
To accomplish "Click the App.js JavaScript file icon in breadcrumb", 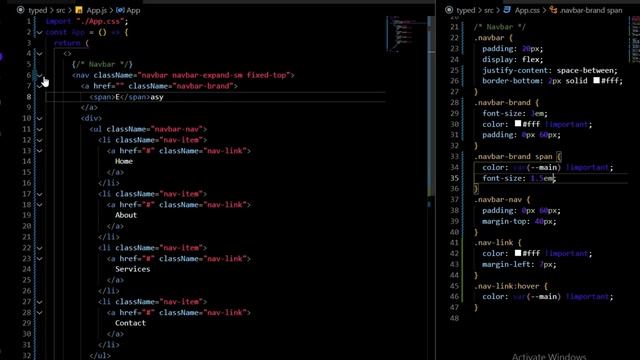I will click(x=79, y=10).
